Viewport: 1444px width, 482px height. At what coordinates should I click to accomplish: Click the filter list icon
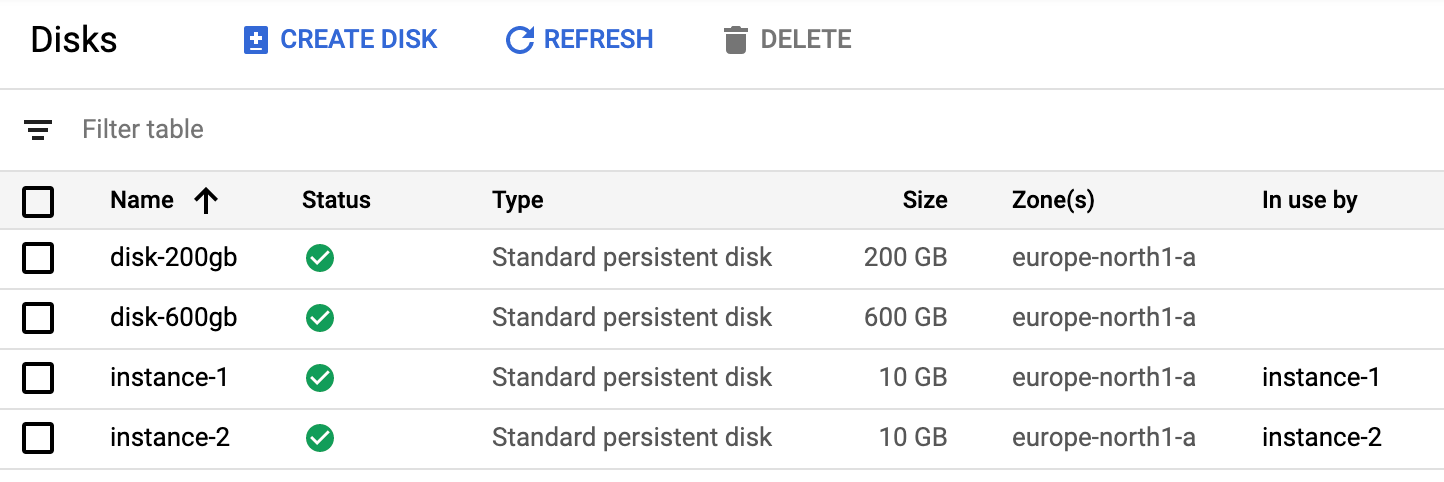(39, 130)
